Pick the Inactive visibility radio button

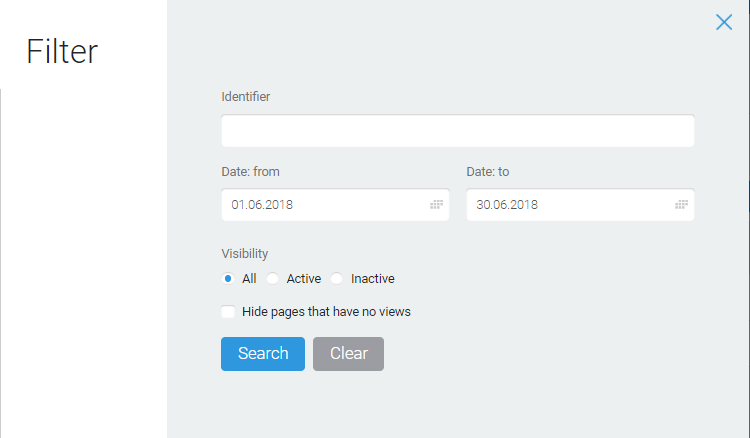[336, 278]
